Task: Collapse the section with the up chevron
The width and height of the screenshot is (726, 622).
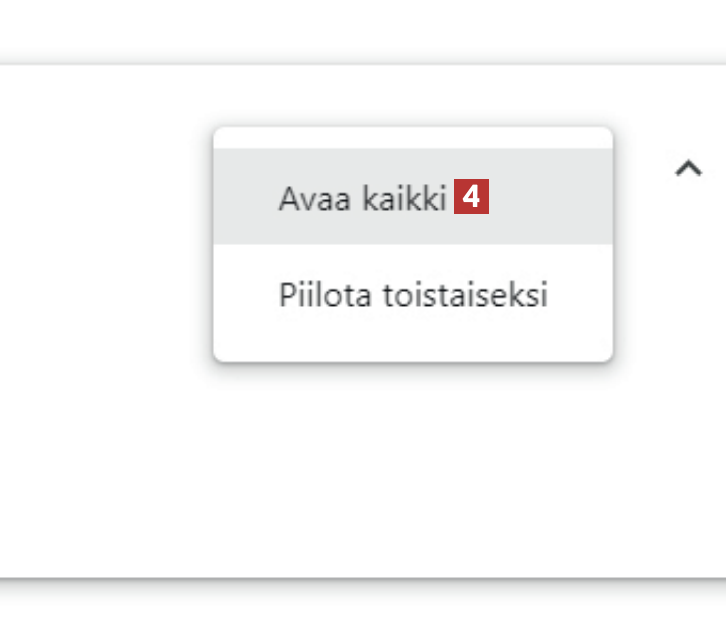Action: (688, 168)
